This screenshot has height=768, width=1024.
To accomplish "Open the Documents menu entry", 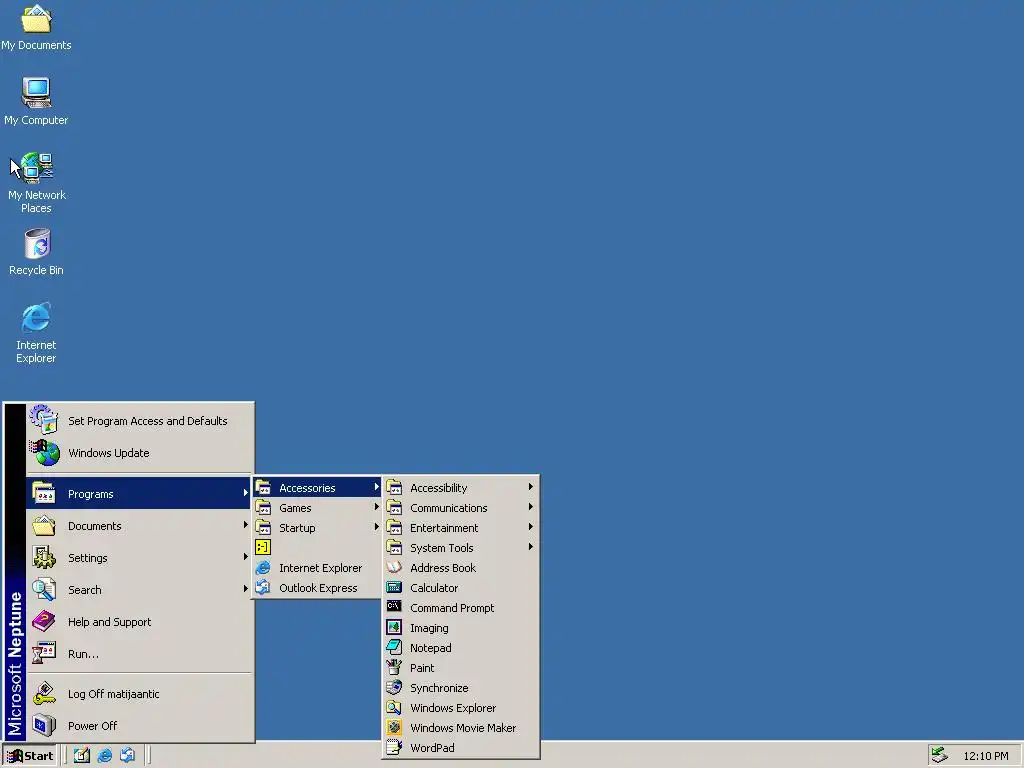I will [139, 526].
